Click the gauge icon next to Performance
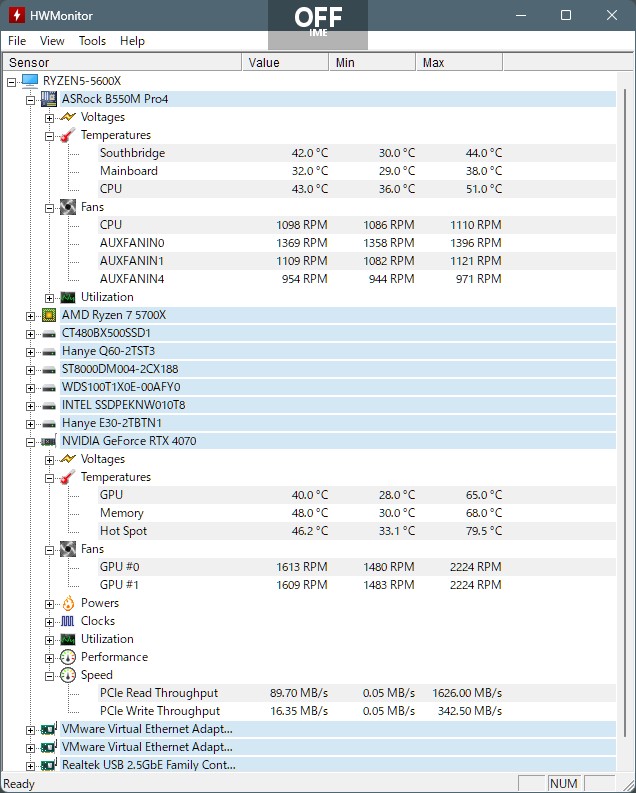 68,657
